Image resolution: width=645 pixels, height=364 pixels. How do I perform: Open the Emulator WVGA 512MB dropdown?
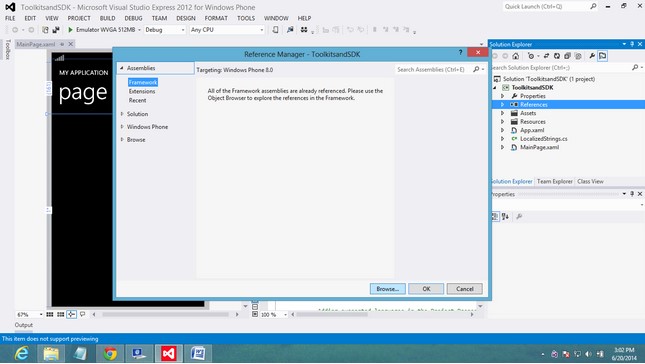click(139, 30)
